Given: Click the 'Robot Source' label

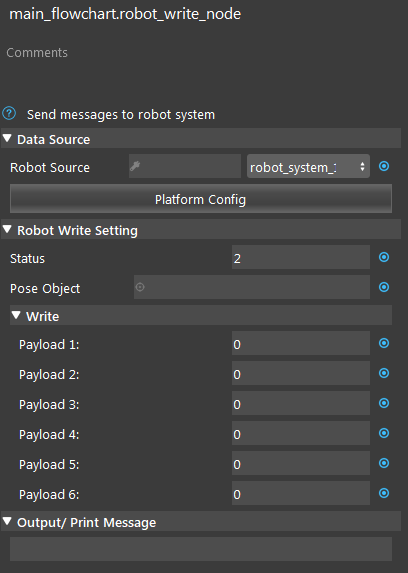Looking at the screenshot, I should coord(50,167).
